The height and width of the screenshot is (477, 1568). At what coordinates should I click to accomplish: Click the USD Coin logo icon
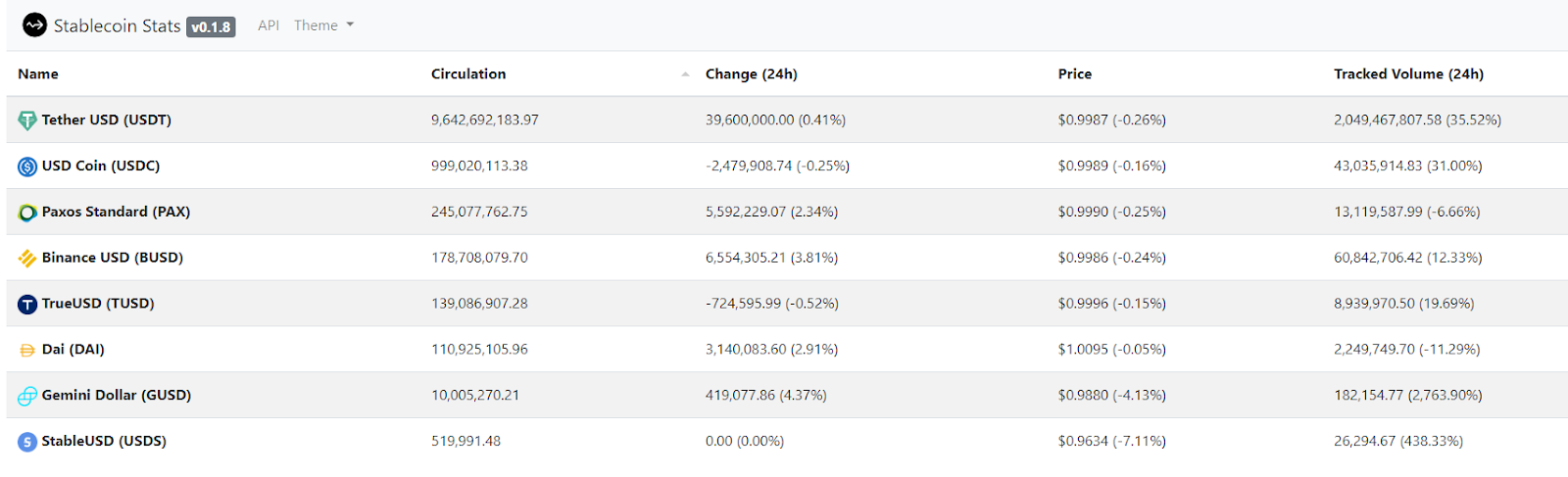click(x=27, y=167)
